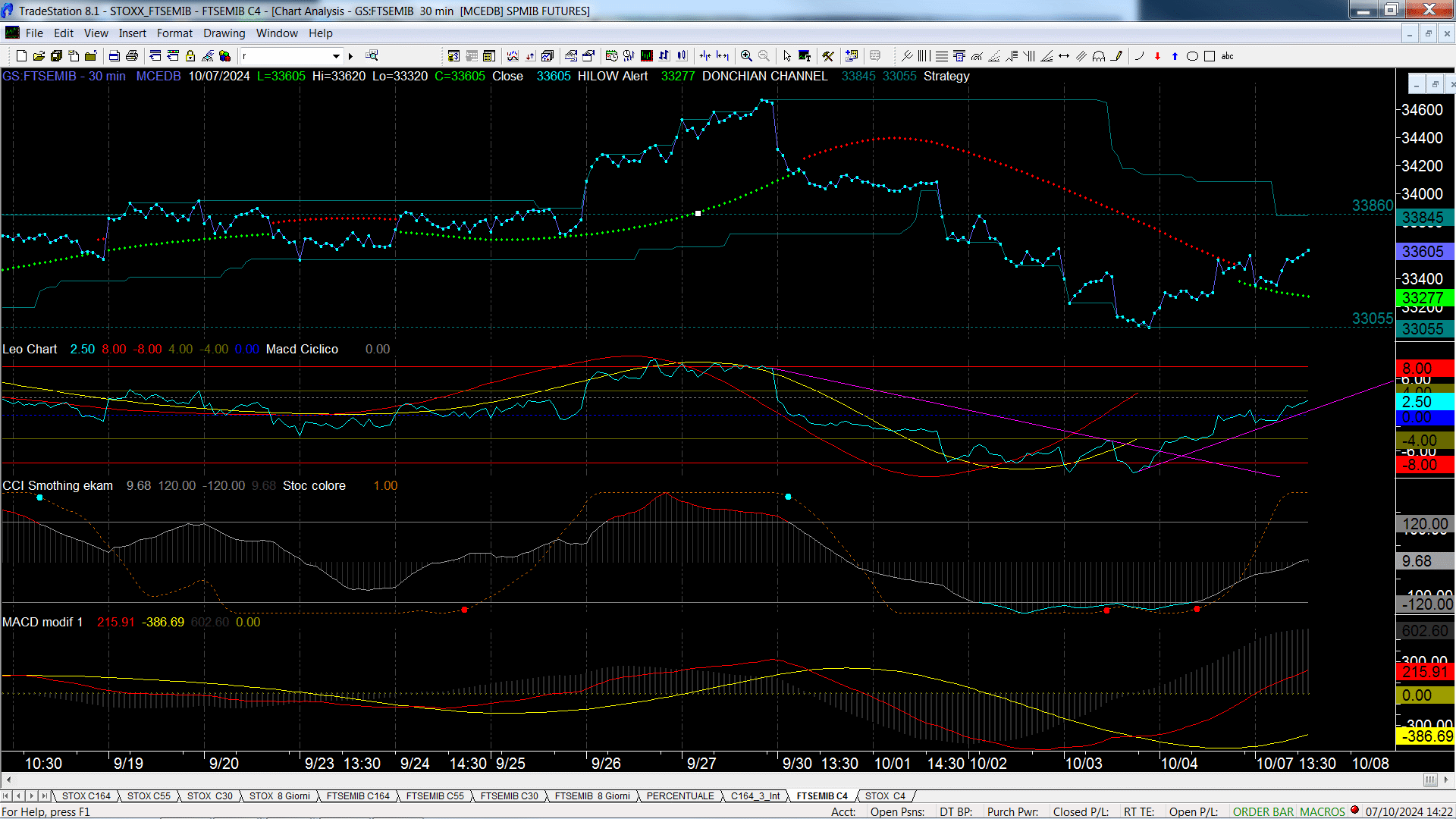Open the Edit menu

click(x=64, y=33)
